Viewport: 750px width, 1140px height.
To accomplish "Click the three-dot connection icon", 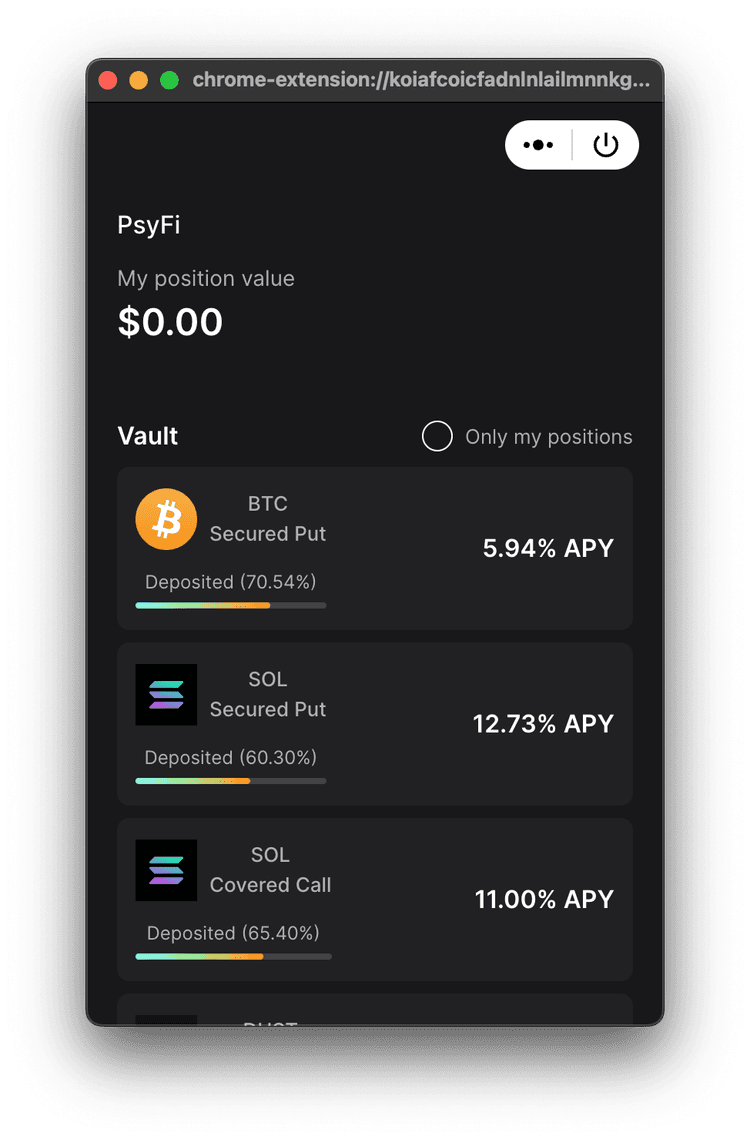I will coord(538,145).
